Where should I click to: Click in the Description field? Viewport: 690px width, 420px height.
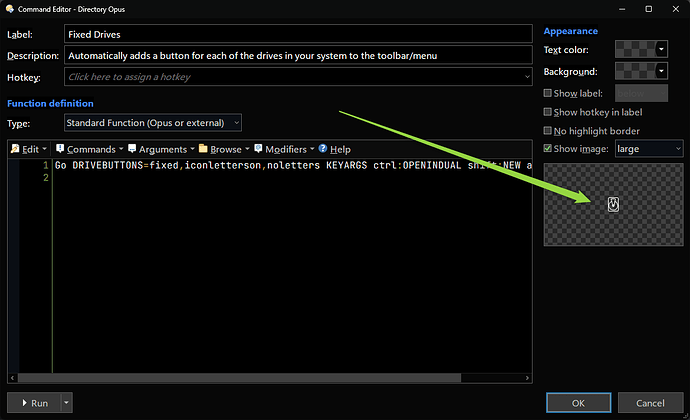click(298, 55)
